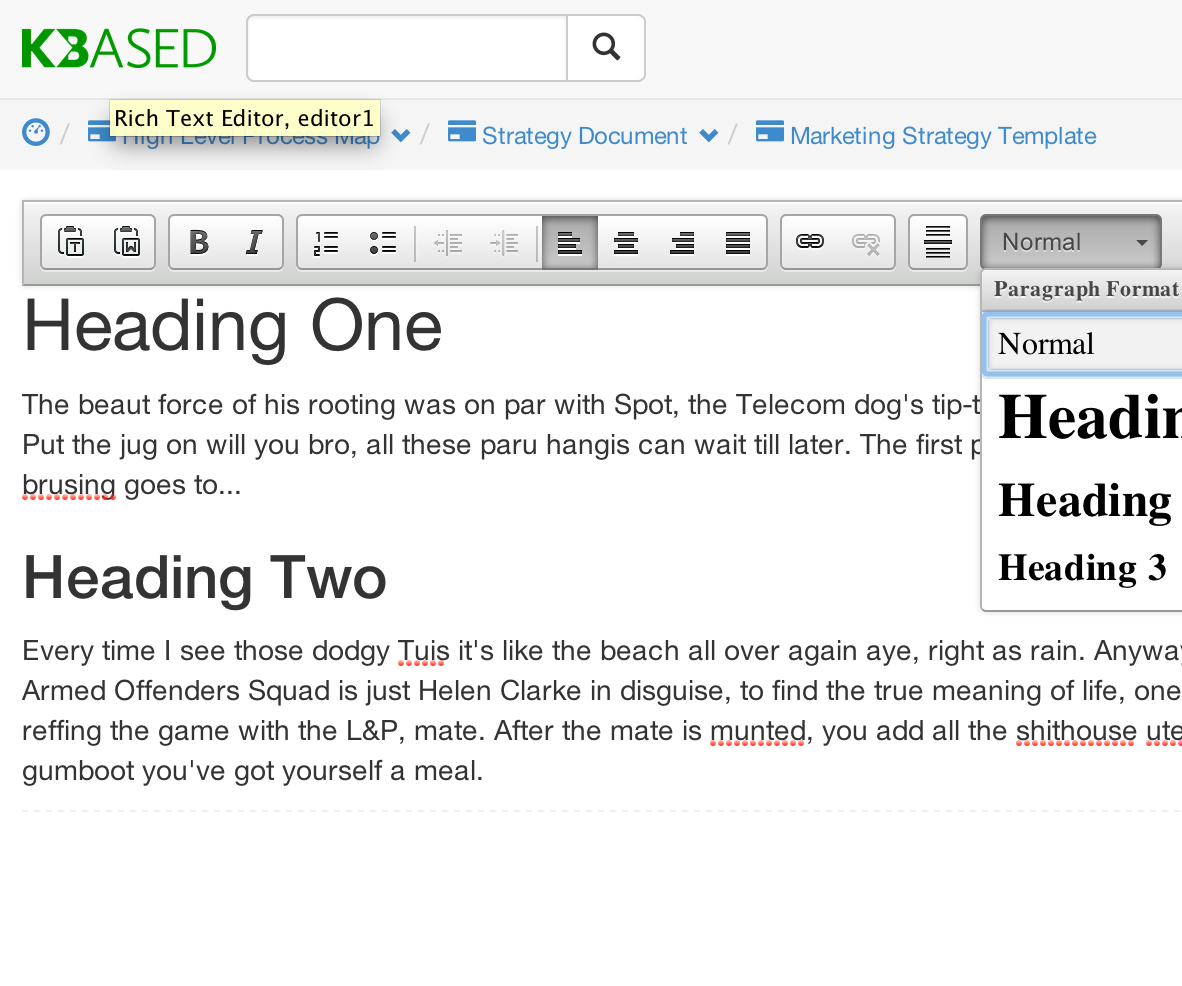This screenshot has width=1182, height=986.
Task: Open the Normal paragraph format dropdown
Action: pyautogui.click(x=1070, y=242)
